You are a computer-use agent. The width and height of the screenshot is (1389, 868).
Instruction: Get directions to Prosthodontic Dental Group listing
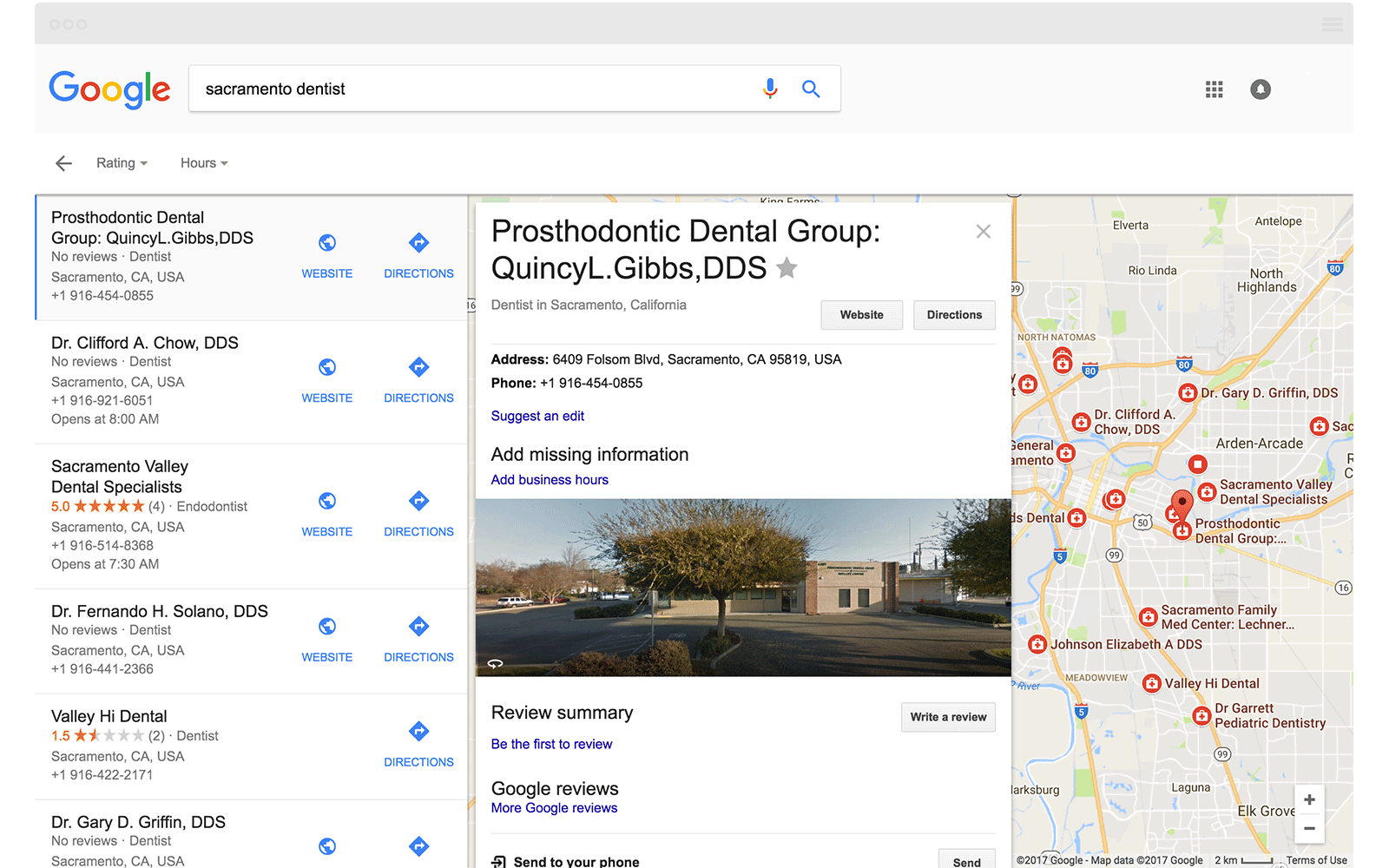coord(418,255)
